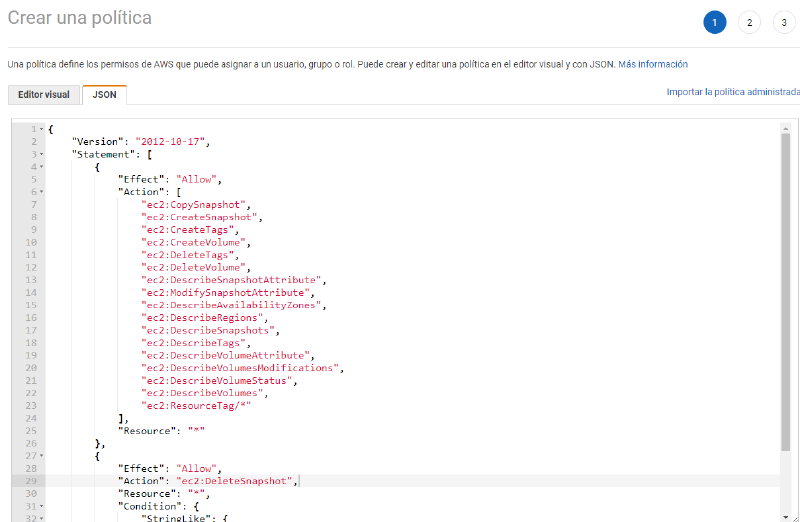
Task: Go to step 2 indicator
Action: click(749, 22)
